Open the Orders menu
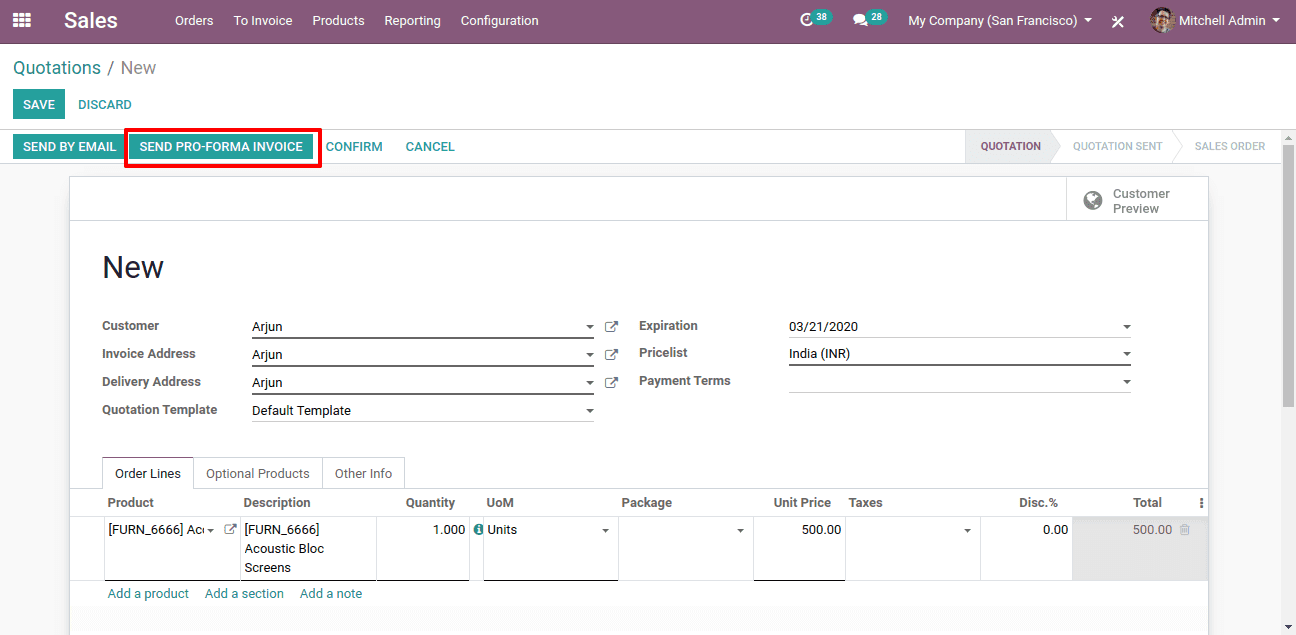The width and height of the screenshot is (1296, 635). coord(194,20)
